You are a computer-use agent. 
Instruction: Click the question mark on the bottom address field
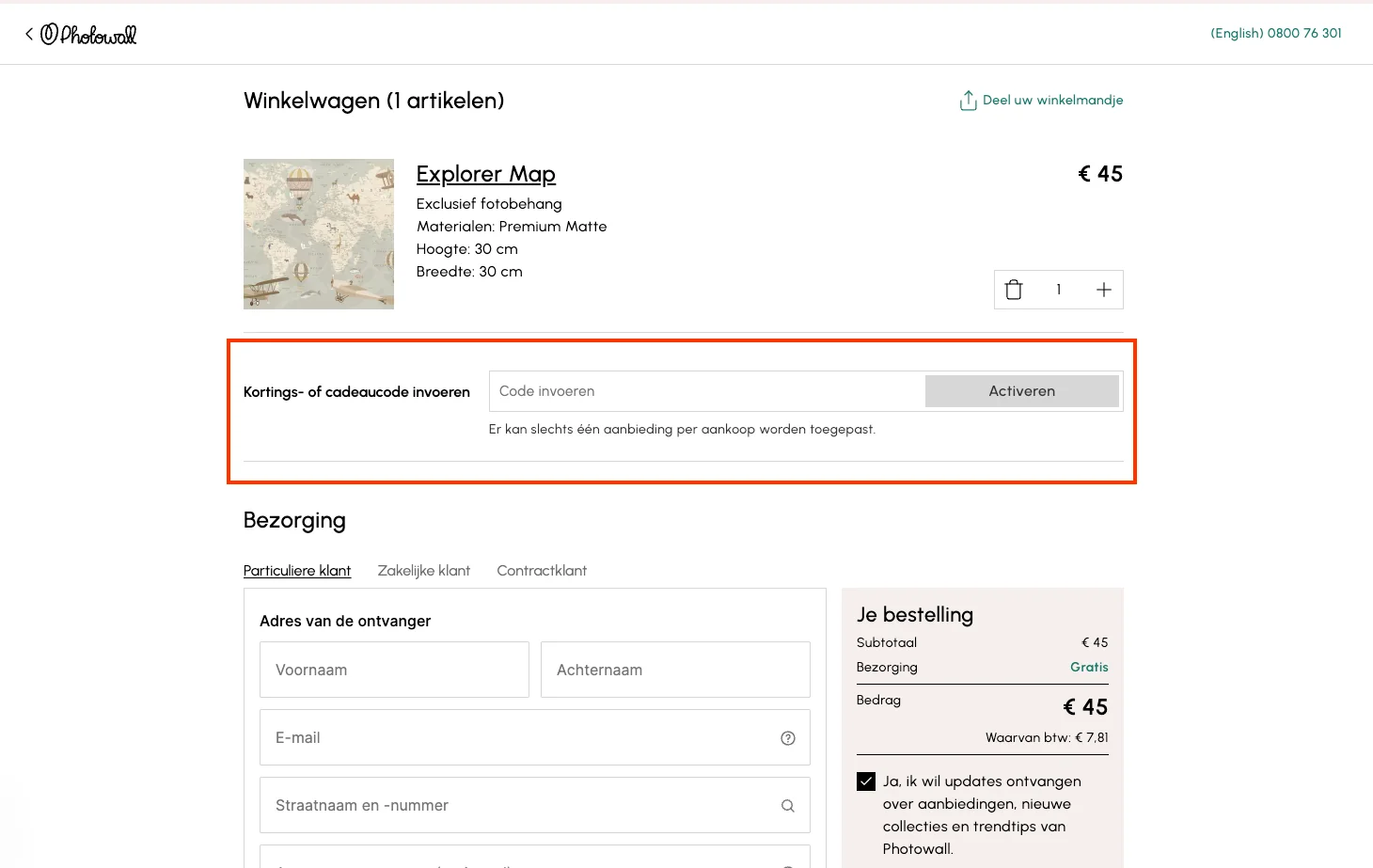[x=787, y=863]
